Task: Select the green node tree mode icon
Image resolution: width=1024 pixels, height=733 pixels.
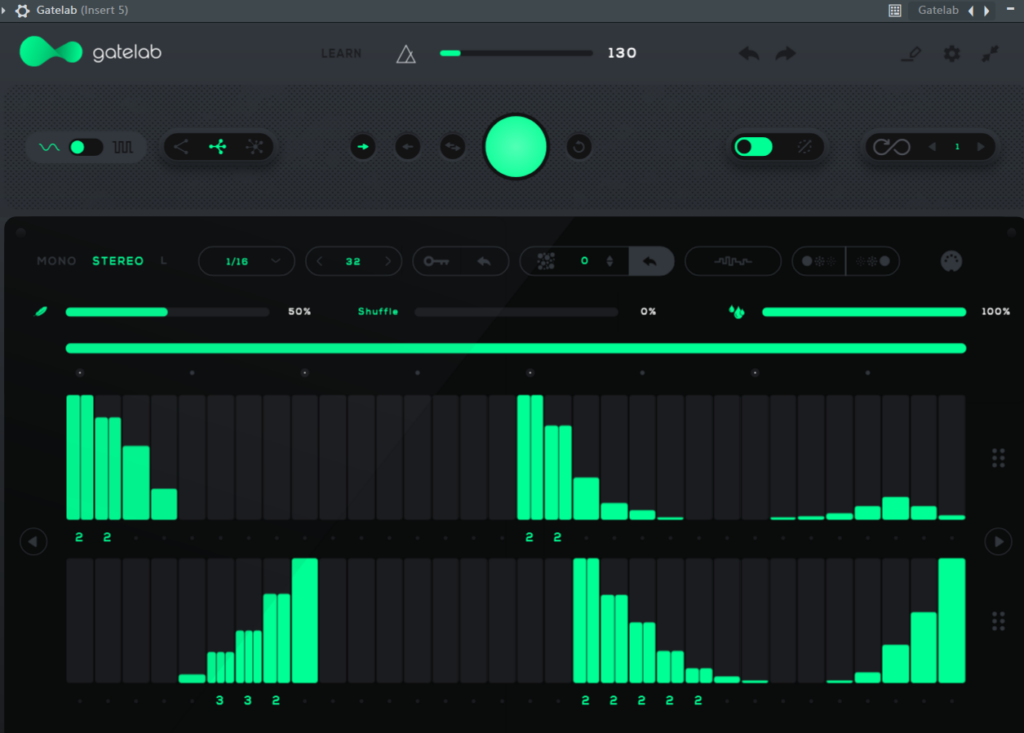Action: pos(217,147)
